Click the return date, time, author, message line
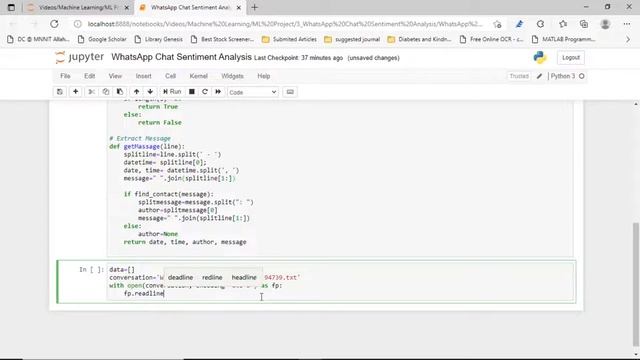Viewport: 640px width, 360px height. point(185,242)
